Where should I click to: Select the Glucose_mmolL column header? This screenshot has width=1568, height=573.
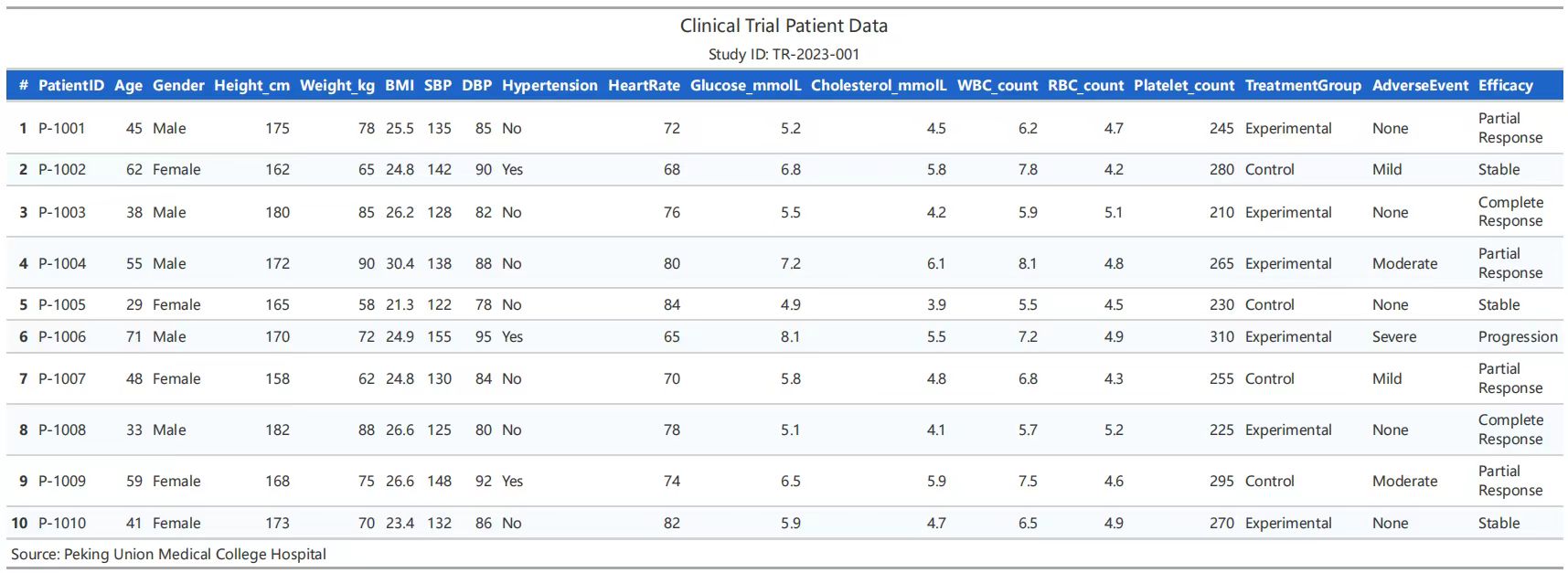coord(745,85)
